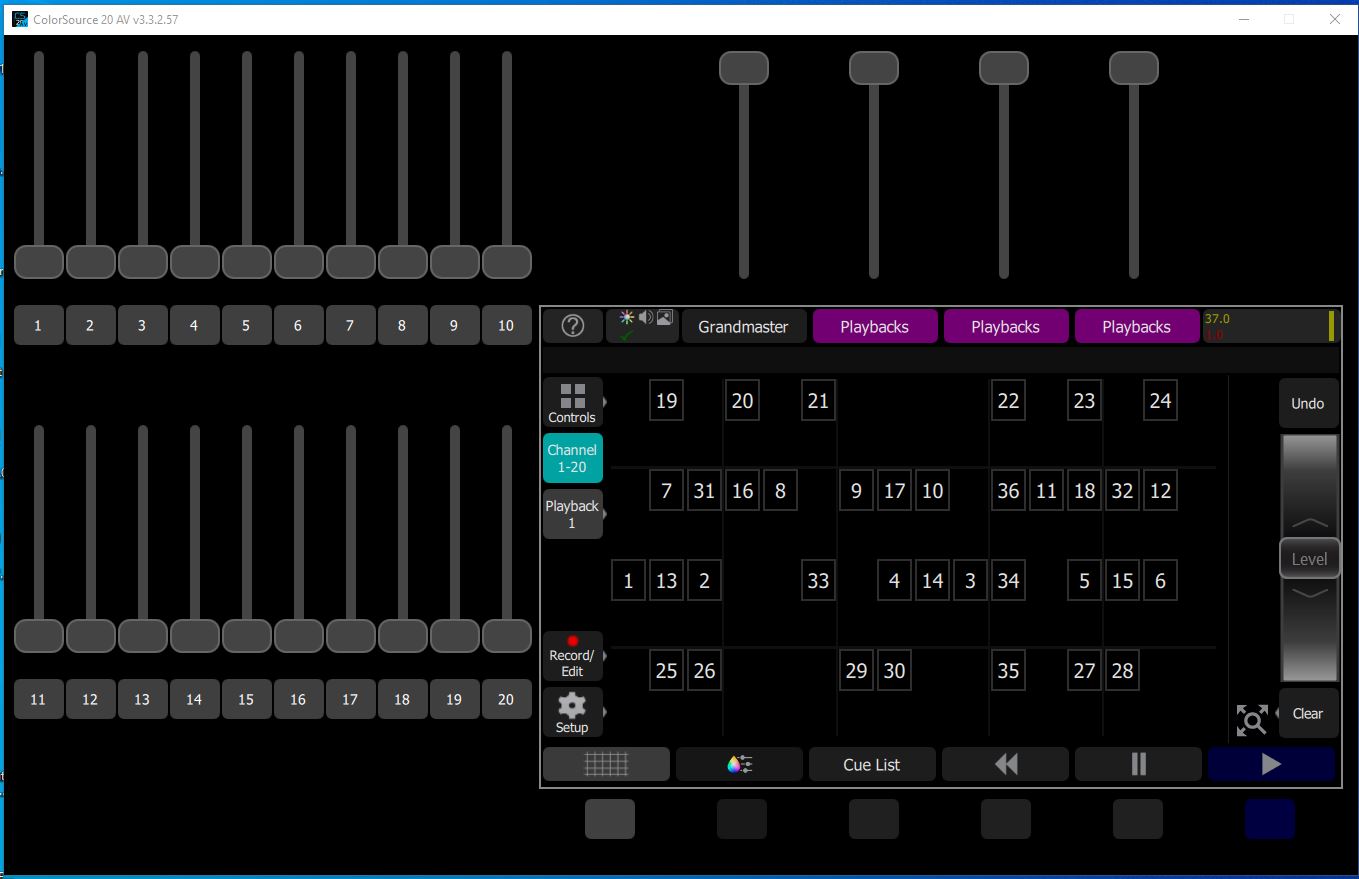Click the master fader handle above Grandmaster
1359x879 pixels.
coord(744,68)
